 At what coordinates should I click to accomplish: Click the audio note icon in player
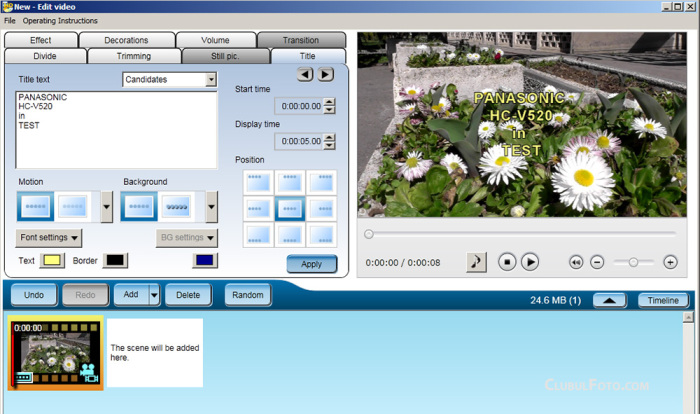[x=476, y=262]
